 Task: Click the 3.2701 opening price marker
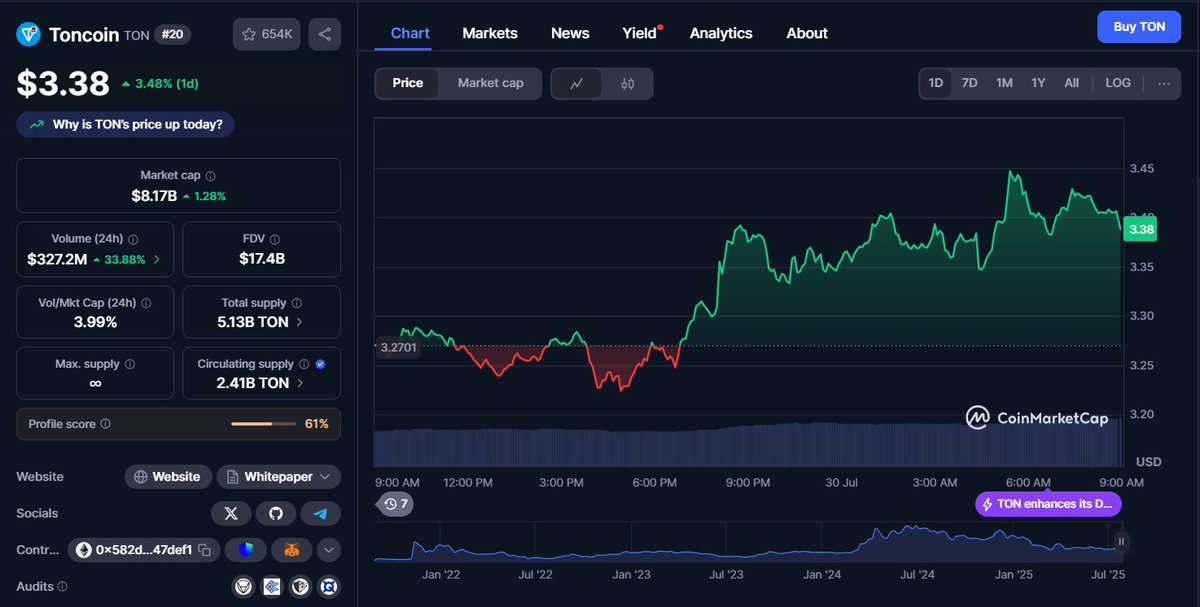(x=397, y=348)
